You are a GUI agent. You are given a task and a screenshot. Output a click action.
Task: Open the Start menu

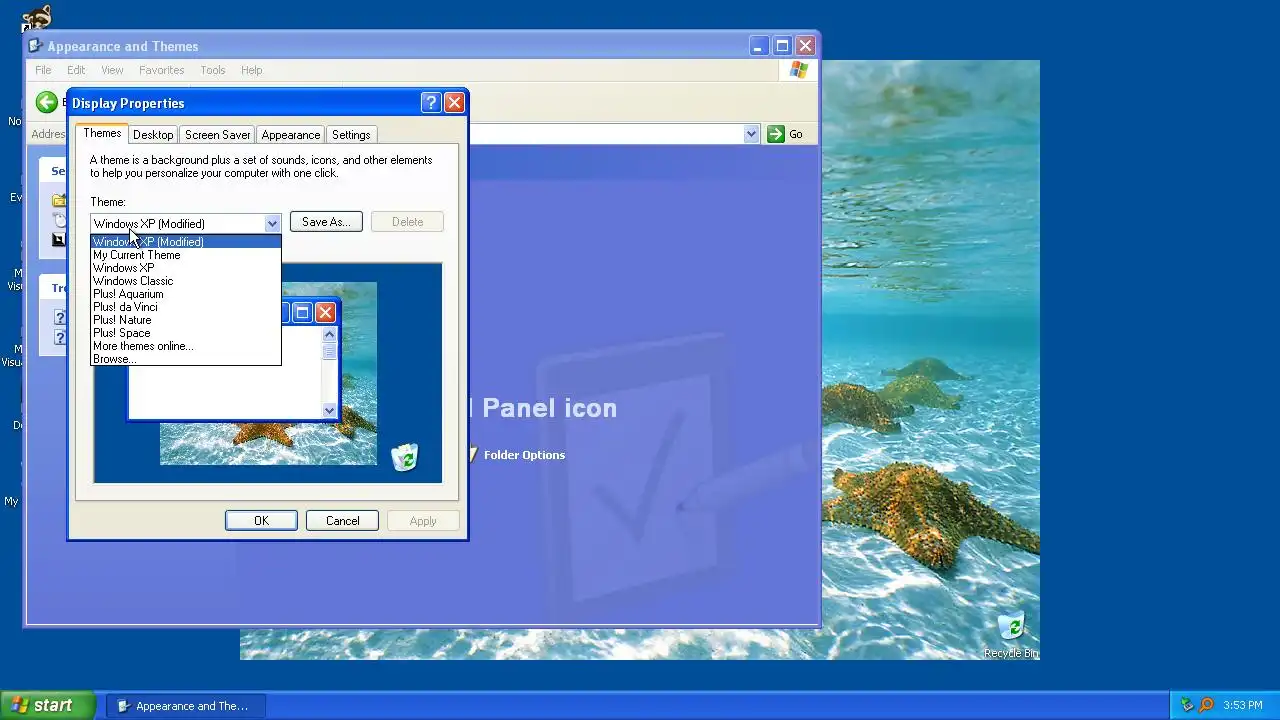[47, 705]
